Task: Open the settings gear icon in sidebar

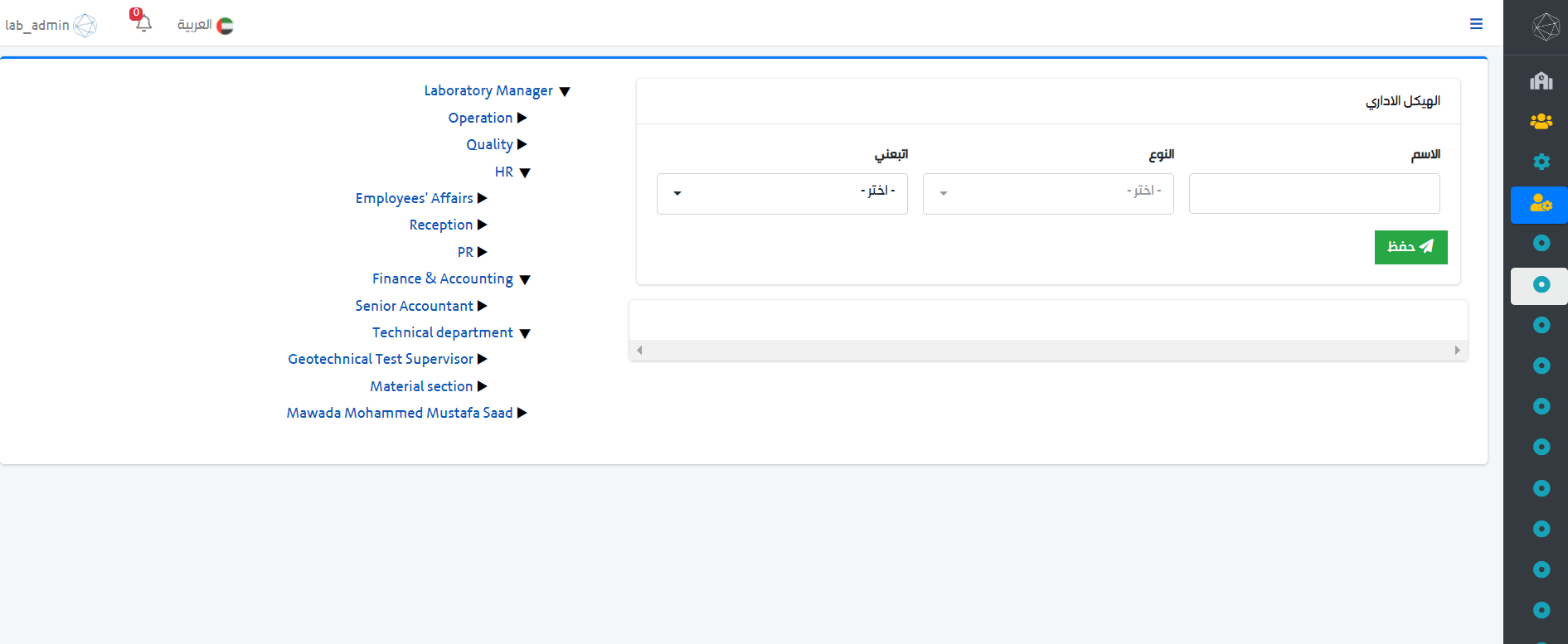Action: point(1541,162)
